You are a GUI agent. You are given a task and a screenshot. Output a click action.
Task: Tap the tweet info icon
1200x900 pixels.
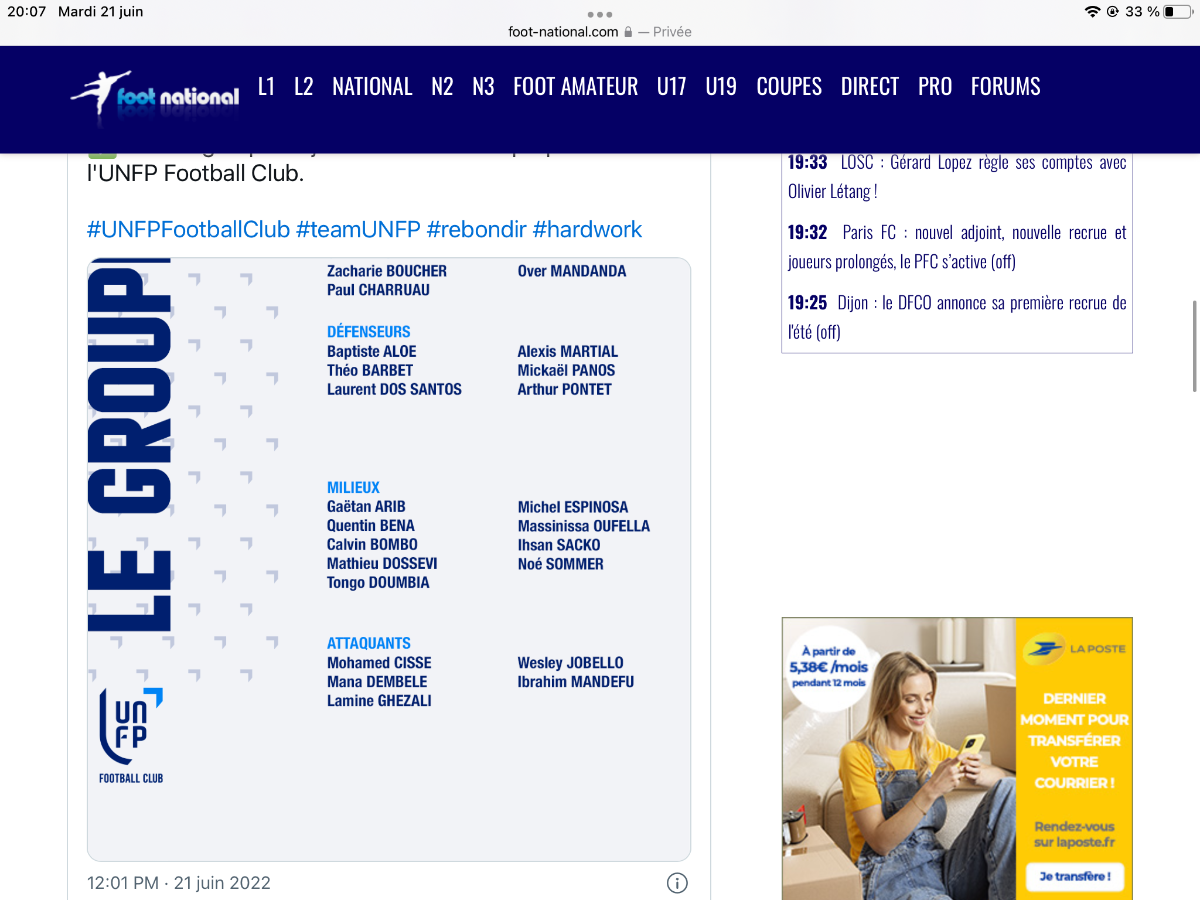(677, 883)
